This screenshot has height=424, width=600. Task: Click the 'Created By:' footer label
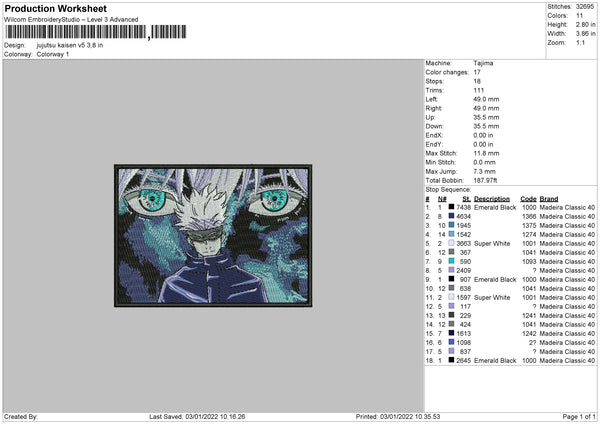21,416
